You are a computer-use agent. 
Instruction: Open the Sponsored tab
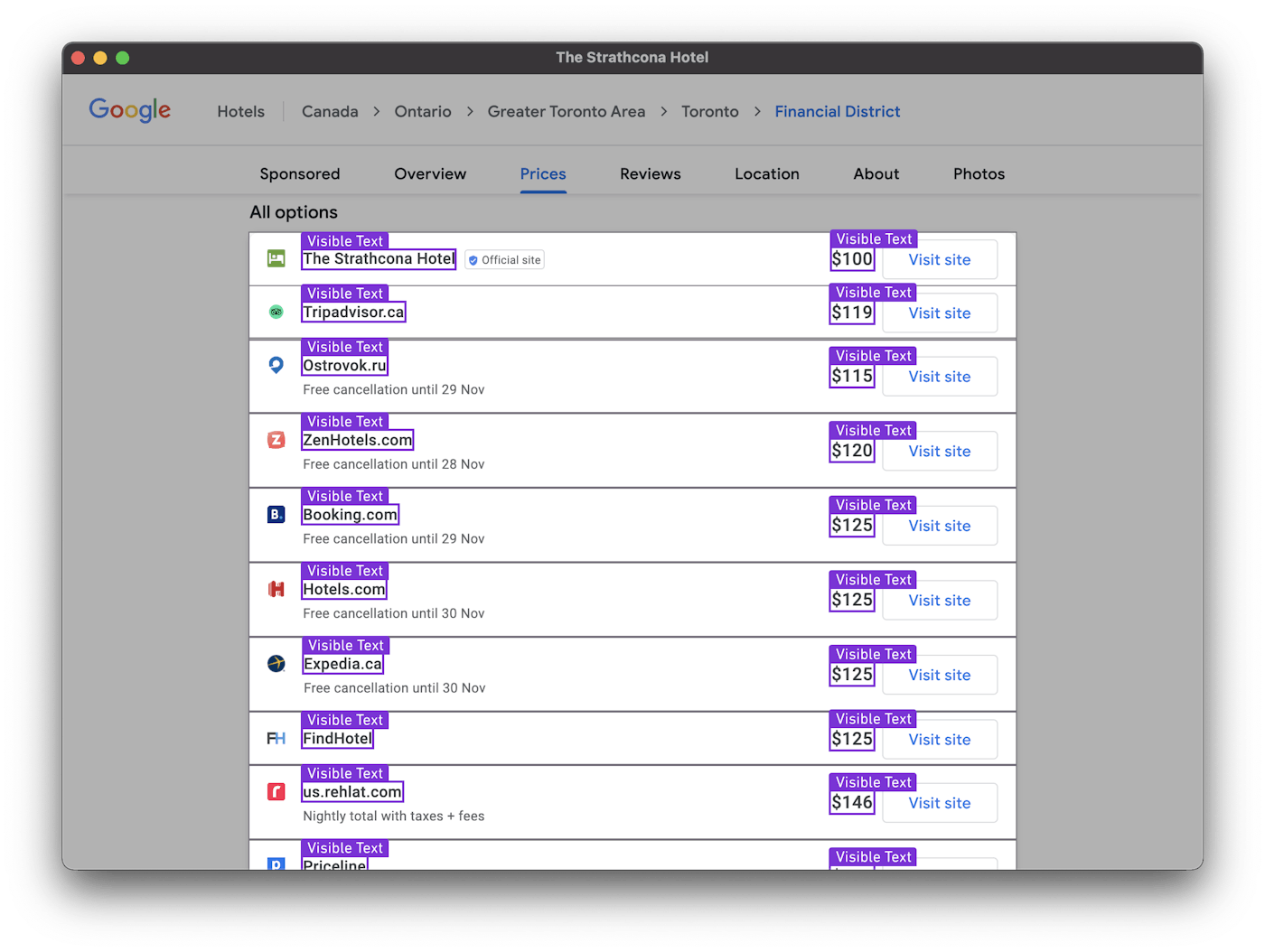[300, 173]
